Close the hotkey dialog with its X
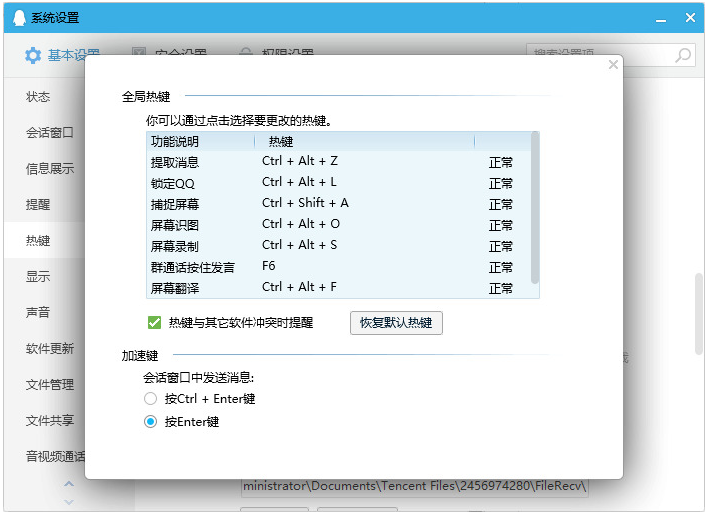 [613, 65]
